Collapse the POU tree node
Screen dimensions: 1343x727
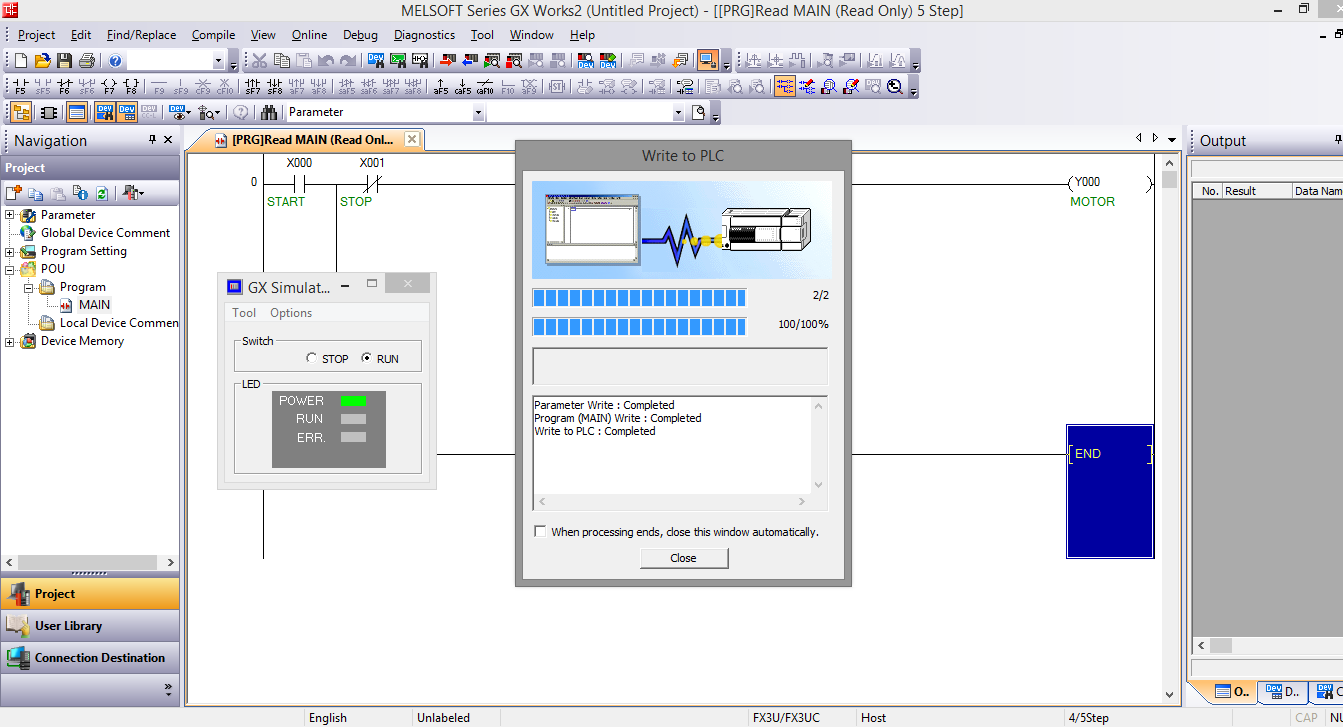[10, 269]
